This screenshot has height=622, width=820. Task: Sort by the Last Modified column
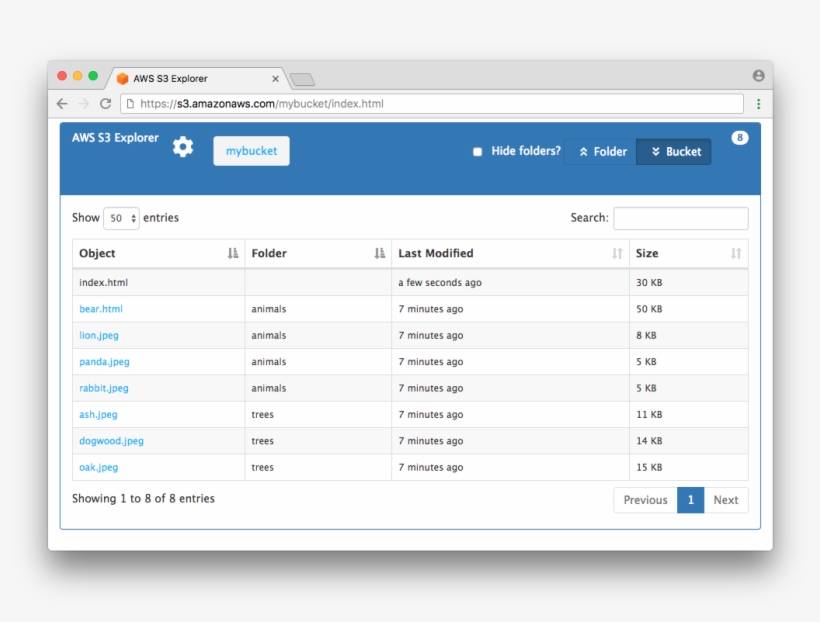tap(509, 254)
